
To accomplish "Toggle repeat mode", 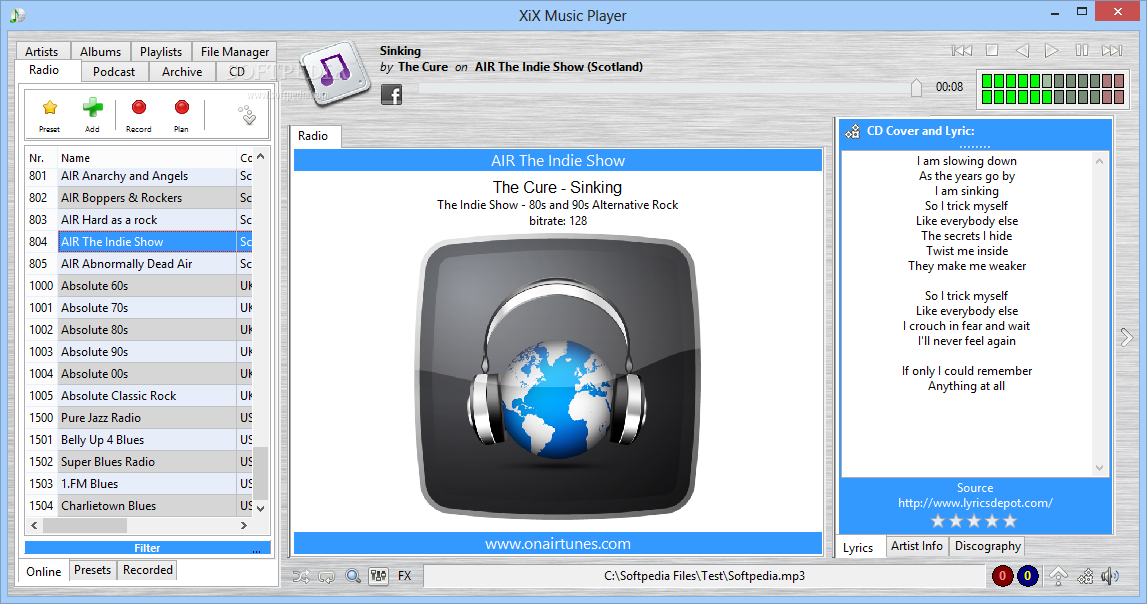I will 326,576.
